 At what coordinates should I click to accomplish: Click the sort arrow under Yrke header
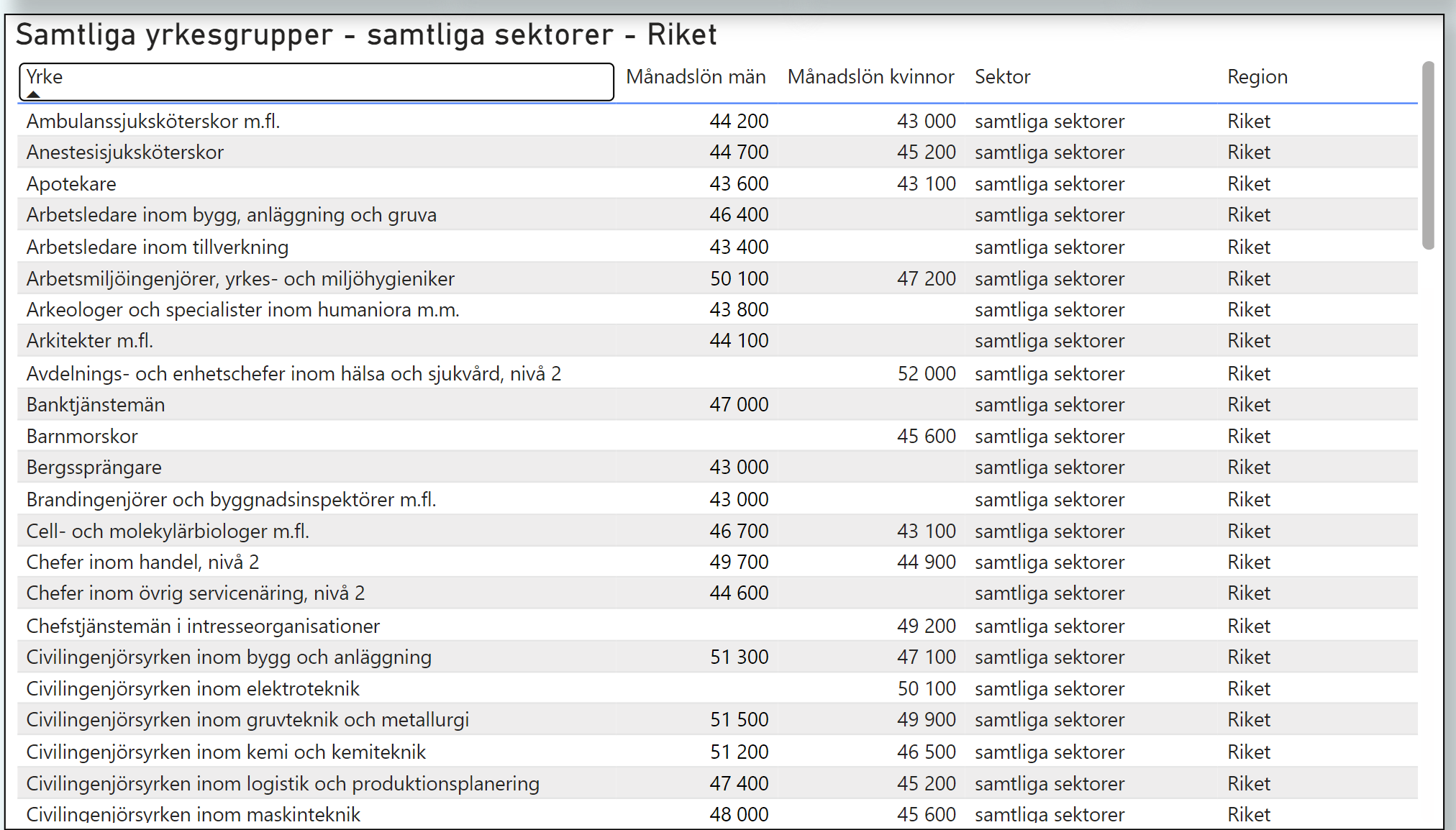click(x=33, y=94)
